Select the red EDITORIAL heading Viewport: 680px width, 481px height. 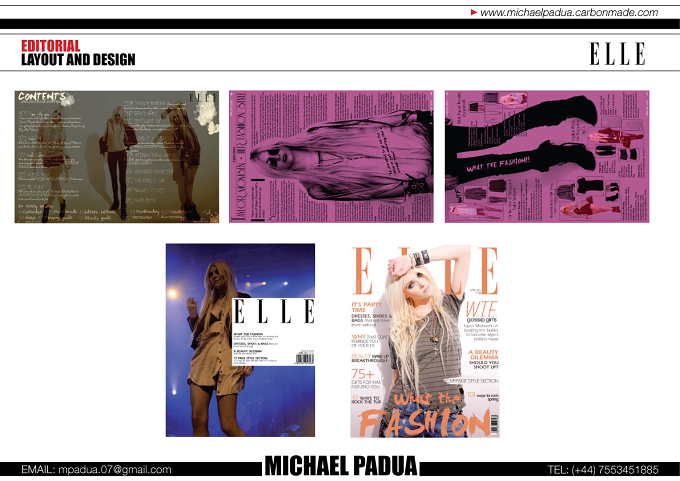(50, 46)
